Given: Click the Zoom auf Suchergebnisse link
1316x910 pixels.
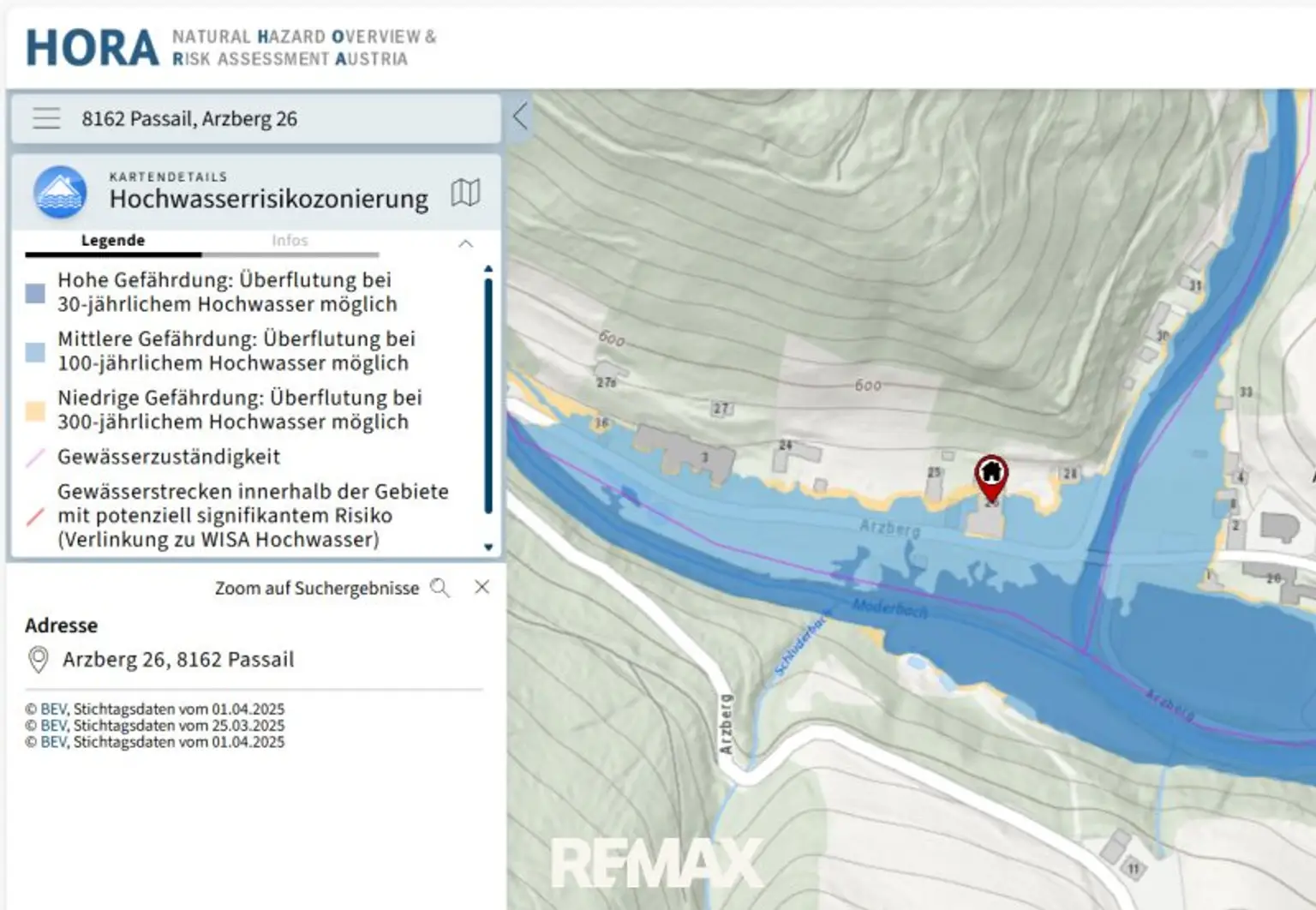Looking at the screenshot, I should point(317,588).
